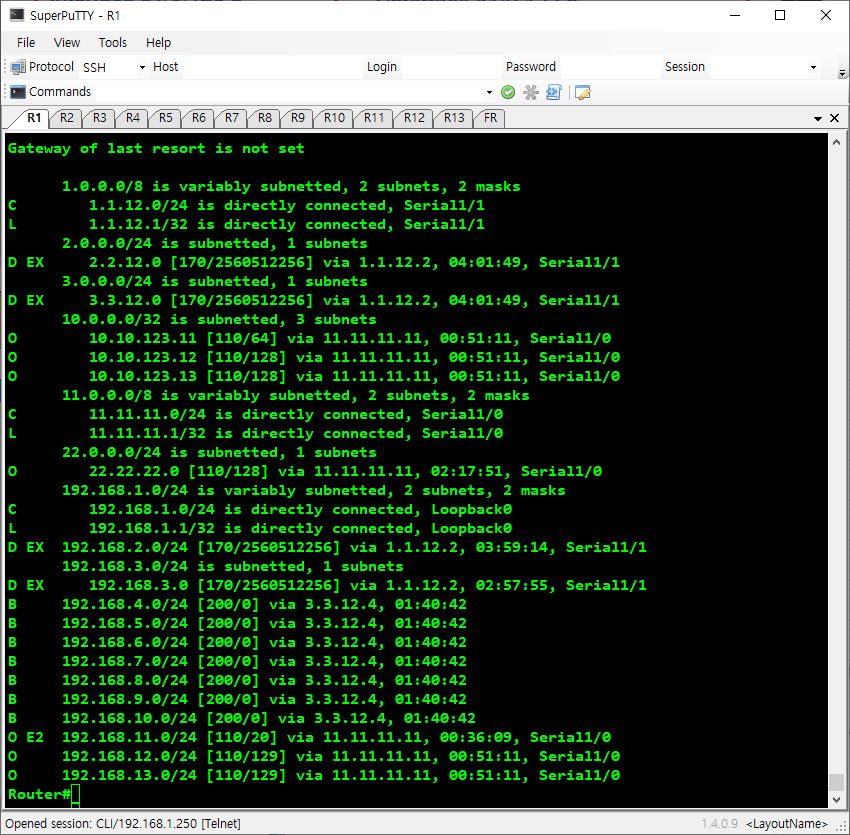Focus the Commands input field
The width and height of the screenshot is (850, 835).
[x=294, y=92]
